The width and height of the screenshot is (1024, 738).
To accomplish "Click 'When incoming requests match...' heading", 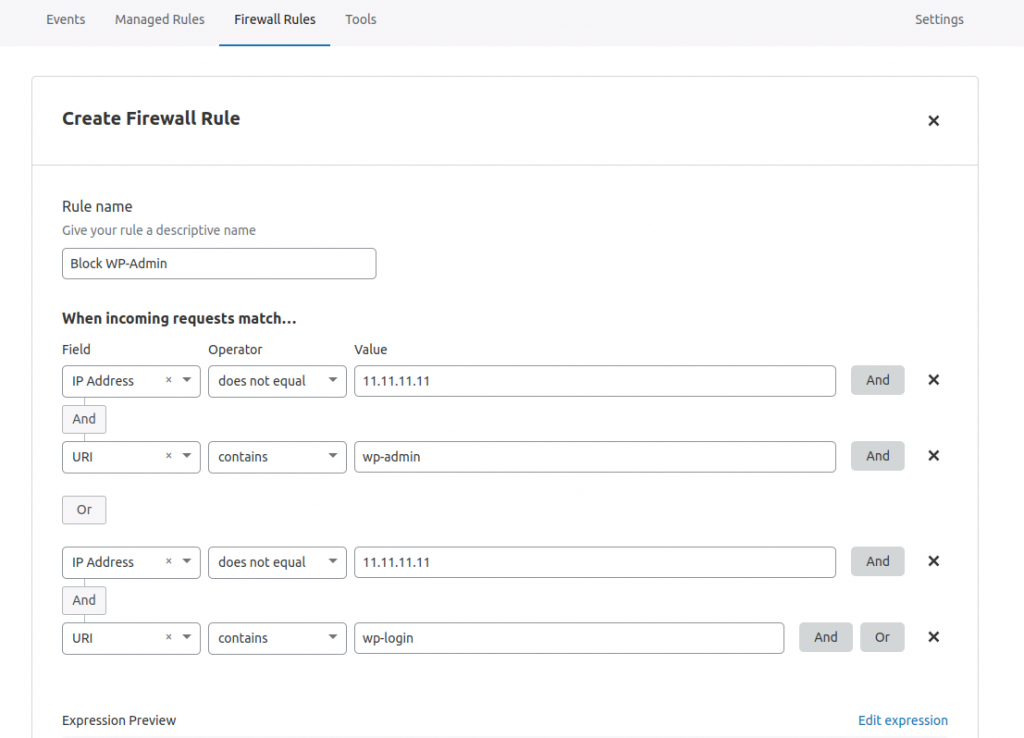I will point(179,318).
